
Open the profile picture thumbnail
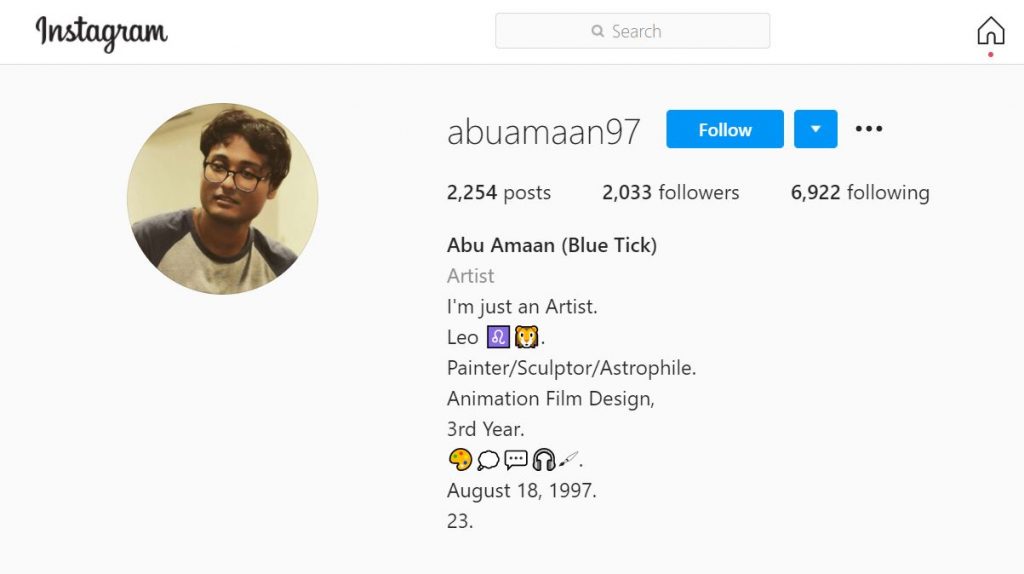point(222,198)
